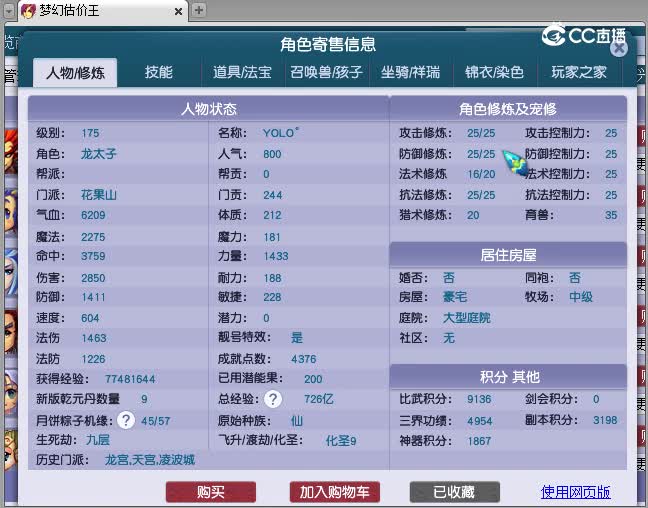The width and height of the screenshot is (648, 508).
Task: Click the 副本积分 value 3198
Action: point(605,420)
